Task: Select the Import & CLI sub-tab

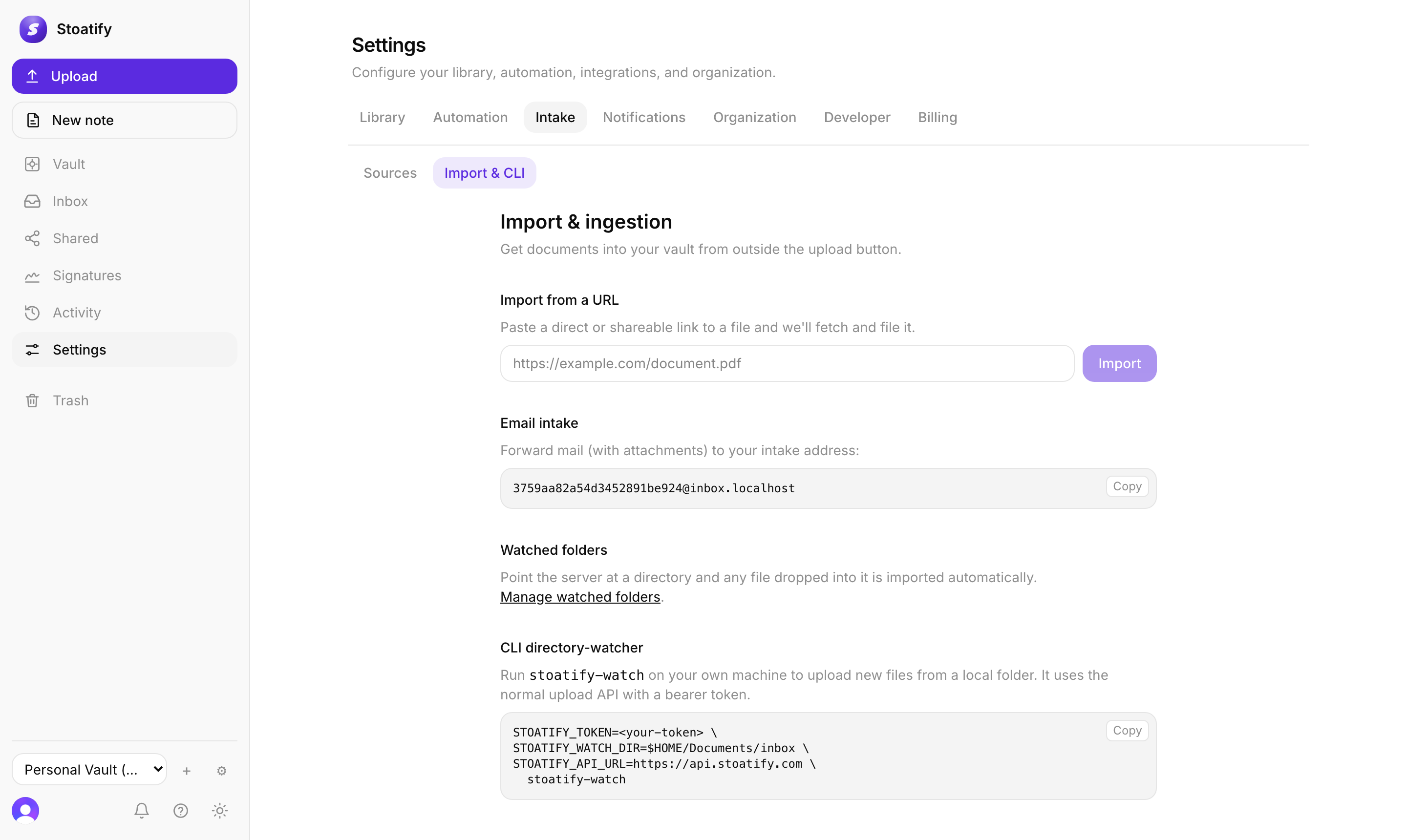Action: coord(484,173)
